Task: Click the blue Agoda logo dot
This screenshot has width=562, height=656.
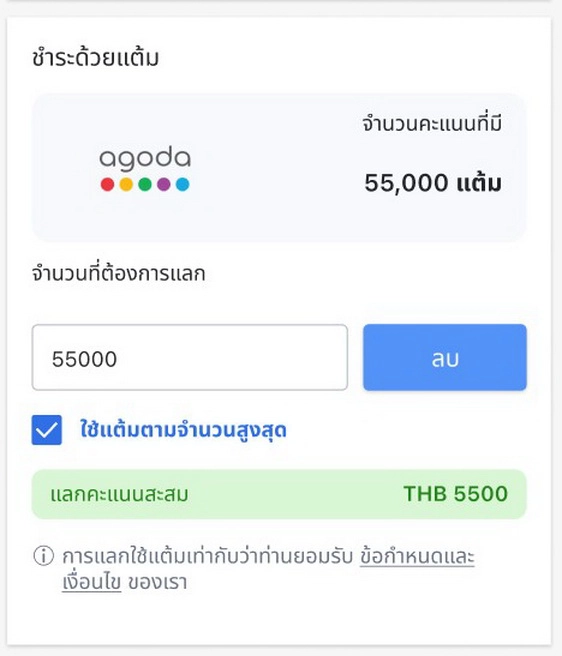Action: pyautogui.click(x=182, y=184)
